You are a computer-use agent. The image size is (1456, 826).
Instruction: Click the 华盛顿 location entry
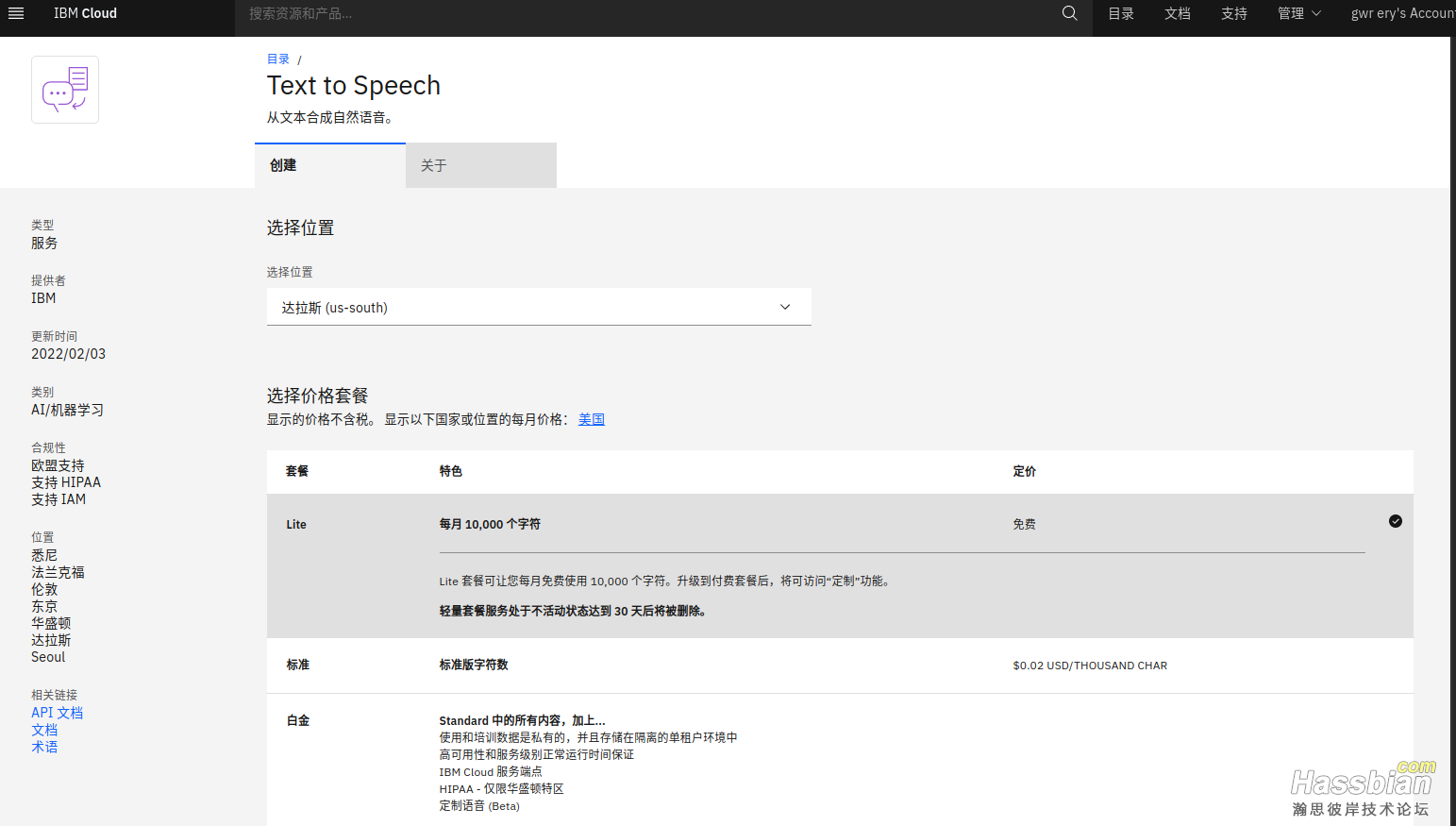(x=51, y=623)
